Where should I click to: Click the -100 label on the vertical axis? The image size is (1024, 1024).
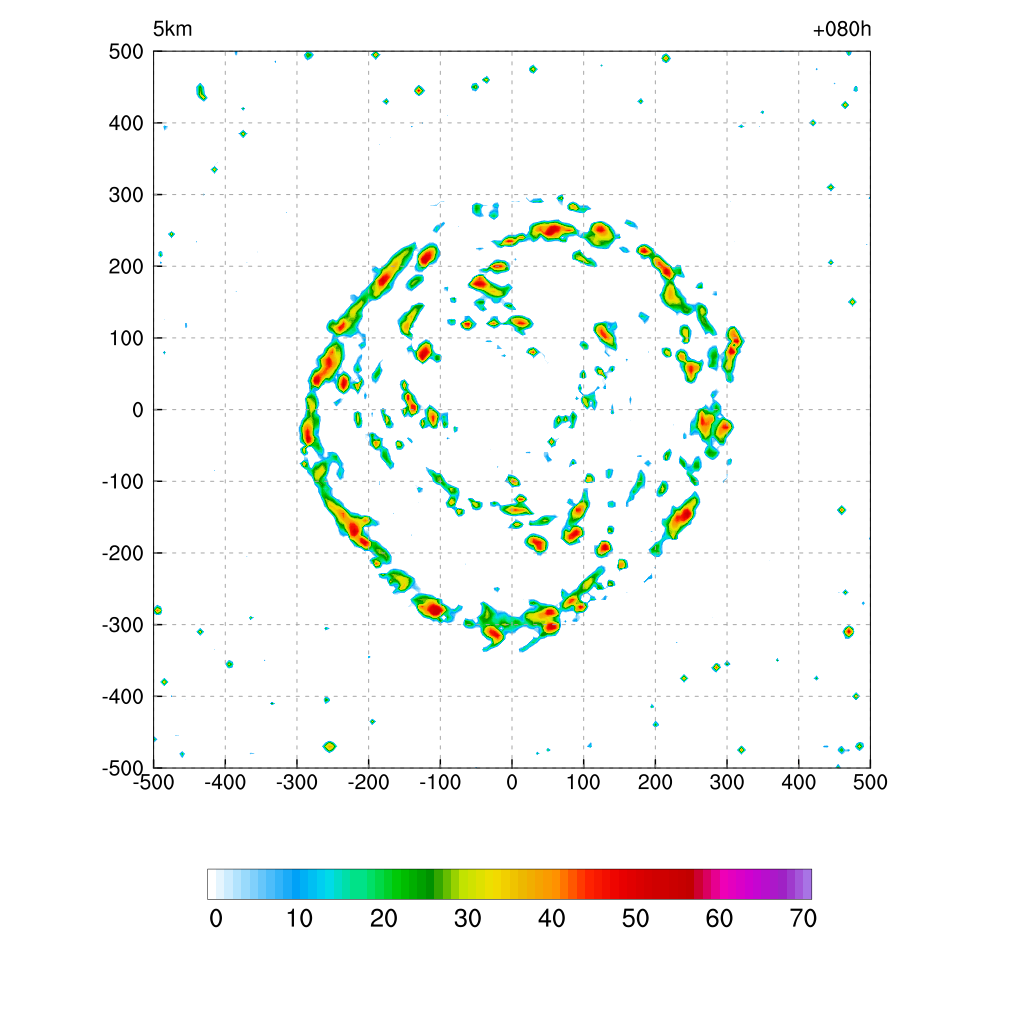pos(123,482)
